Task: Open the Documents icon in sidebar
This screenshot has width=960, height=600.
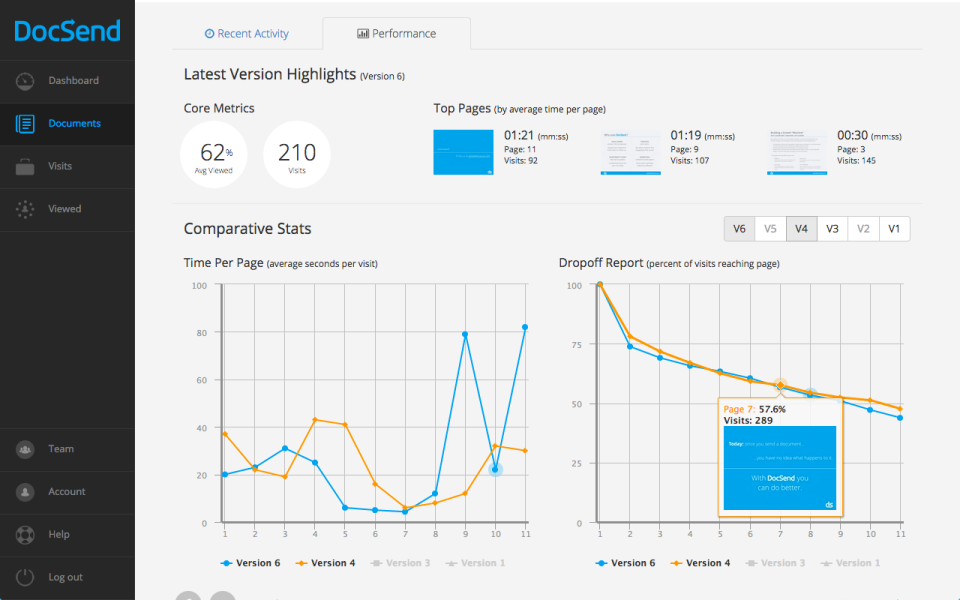Action: [x=25, y=124]
